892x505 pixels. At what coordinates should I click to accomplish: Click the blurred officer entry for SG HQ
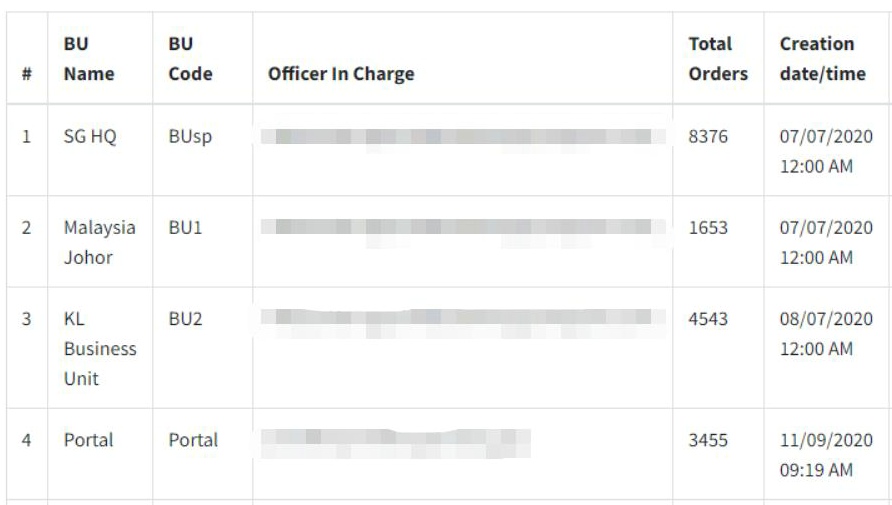tap(463, 140)
